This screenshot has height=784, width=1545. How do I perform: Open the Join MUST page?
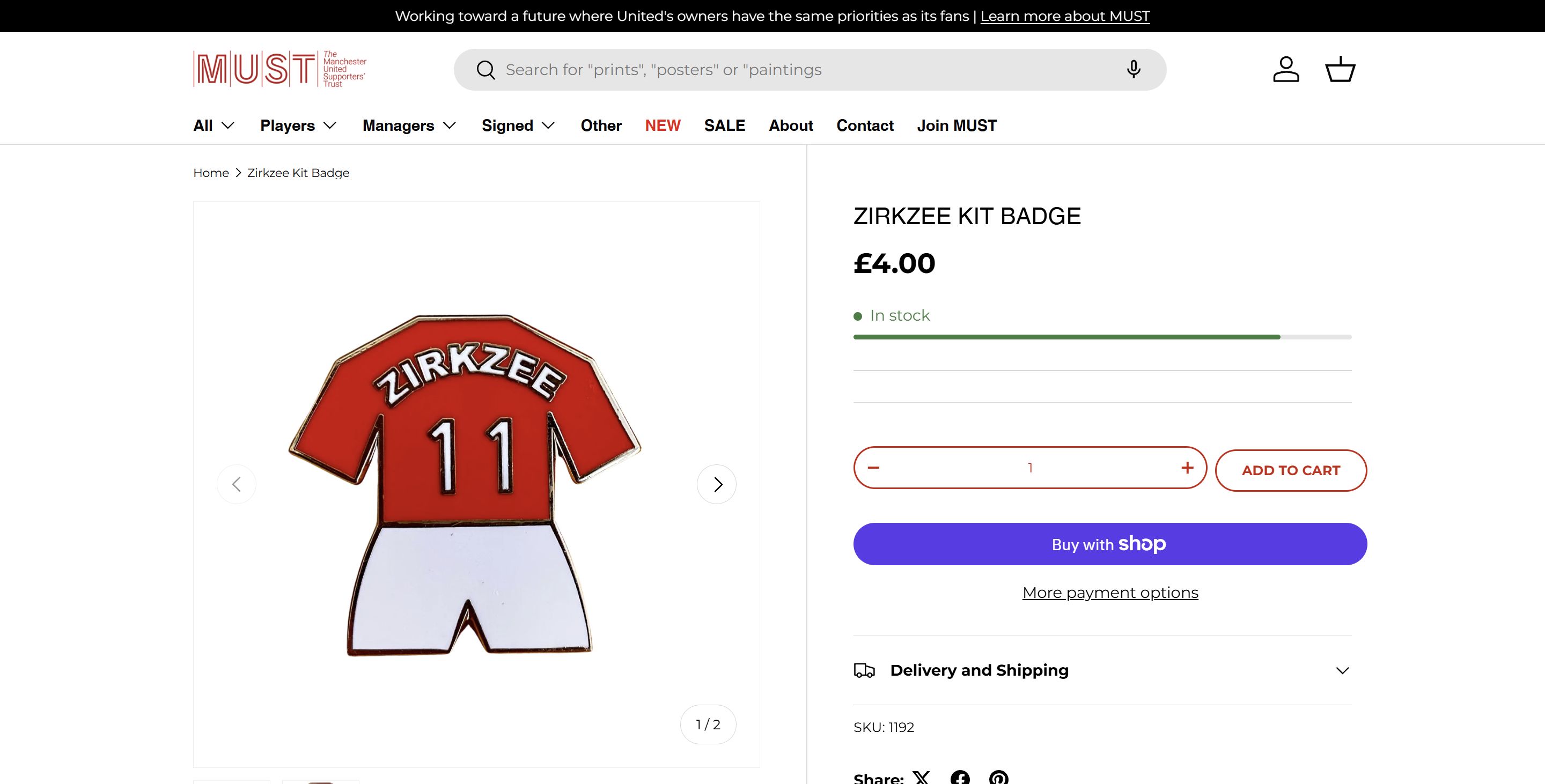[957, 125]
